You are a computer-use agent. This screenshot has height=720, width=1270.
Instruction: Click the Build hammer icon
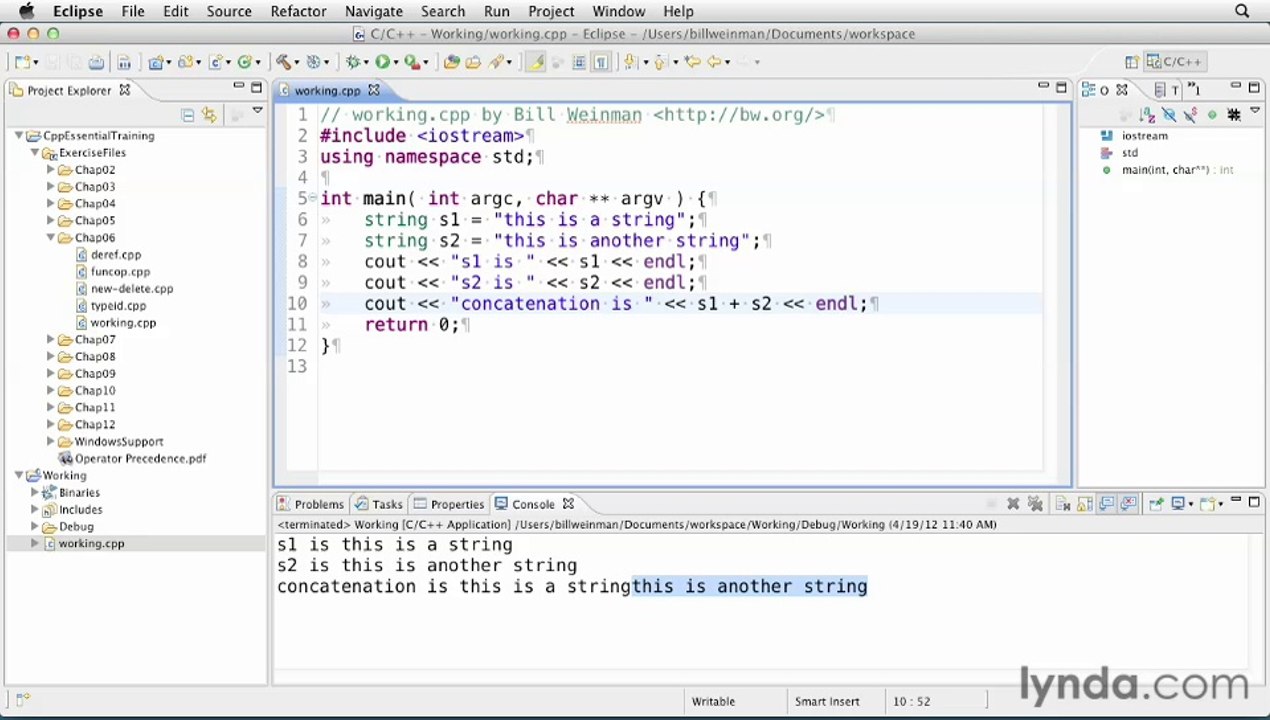283,62
